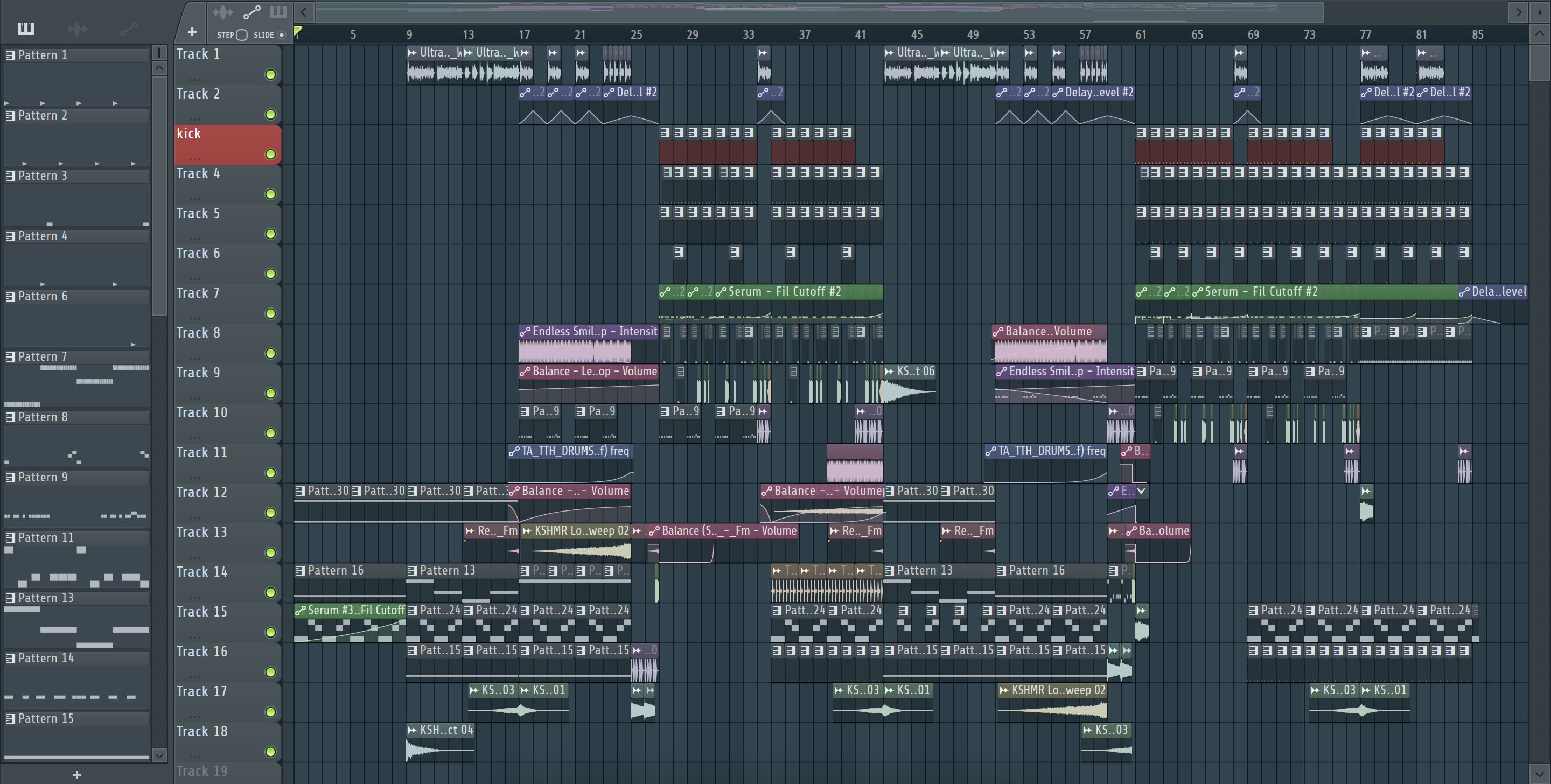Click the green playhead marker at bar 1
Viewport: 1551px width, 784px height.
click(297, 30)
